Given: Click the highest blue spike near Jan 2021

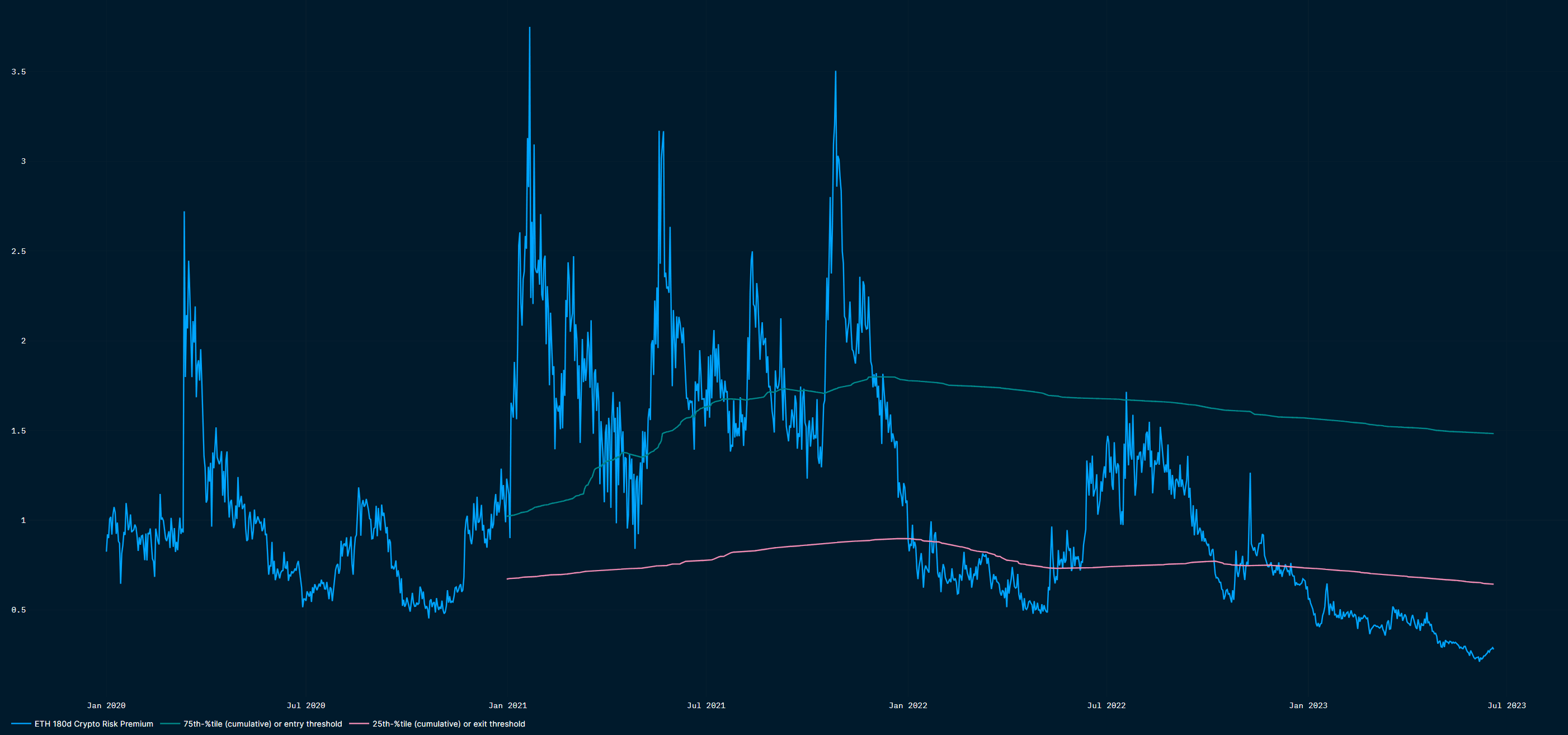Looking at the screenshot, I should click(530, 28).
